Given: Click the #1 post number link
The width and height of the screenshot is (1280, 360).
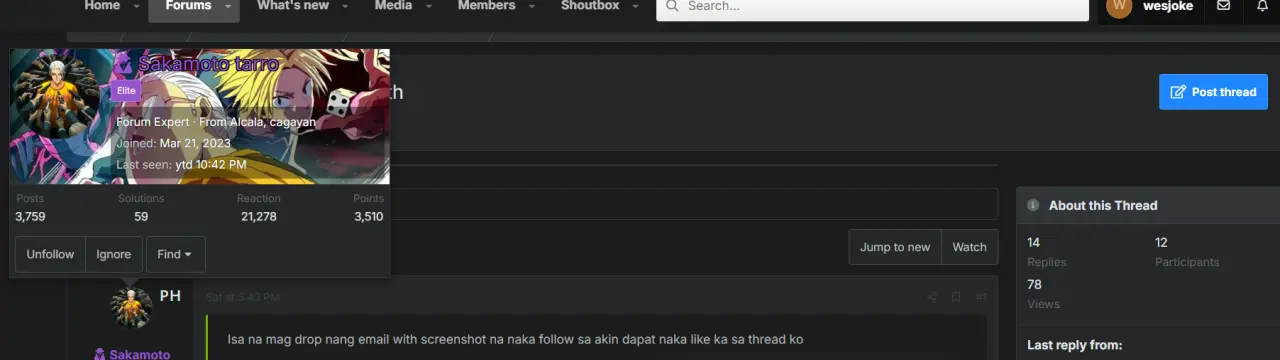Looking at the screenshot, I should (x=981, y=297).
